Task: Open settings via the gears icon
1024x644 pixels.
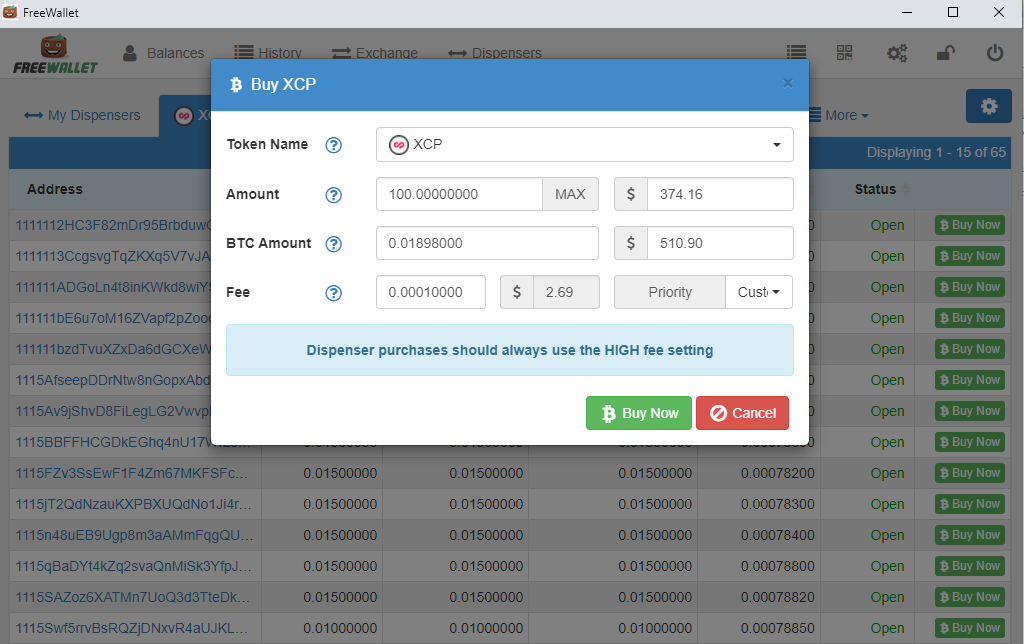Action: (897, 53)
